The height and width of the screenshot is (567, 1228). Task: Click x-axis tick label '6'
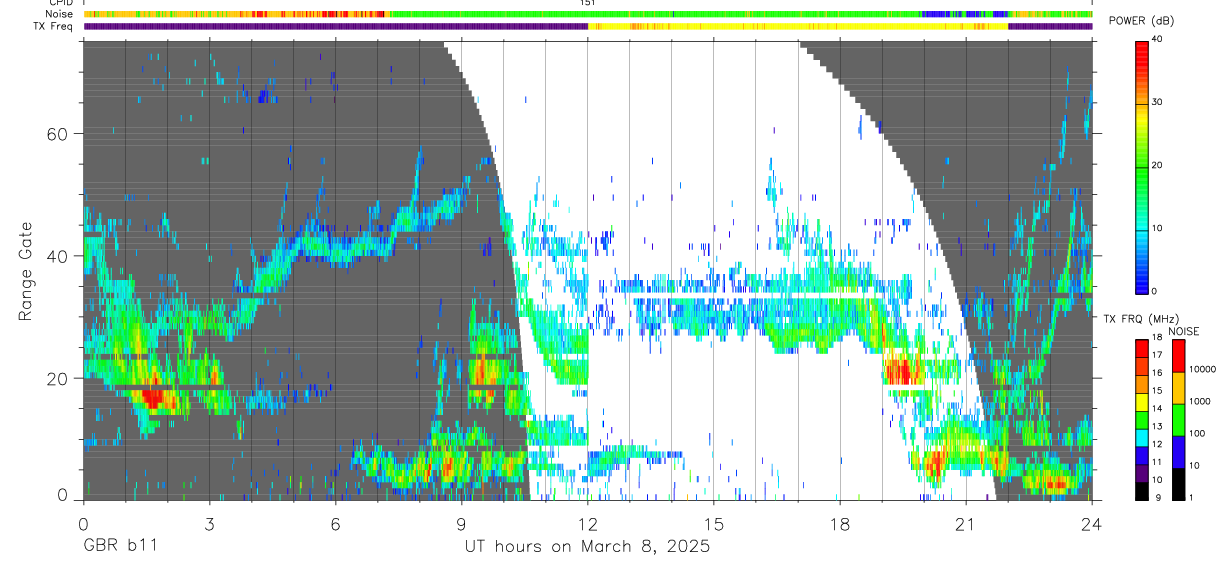(335, 523)
